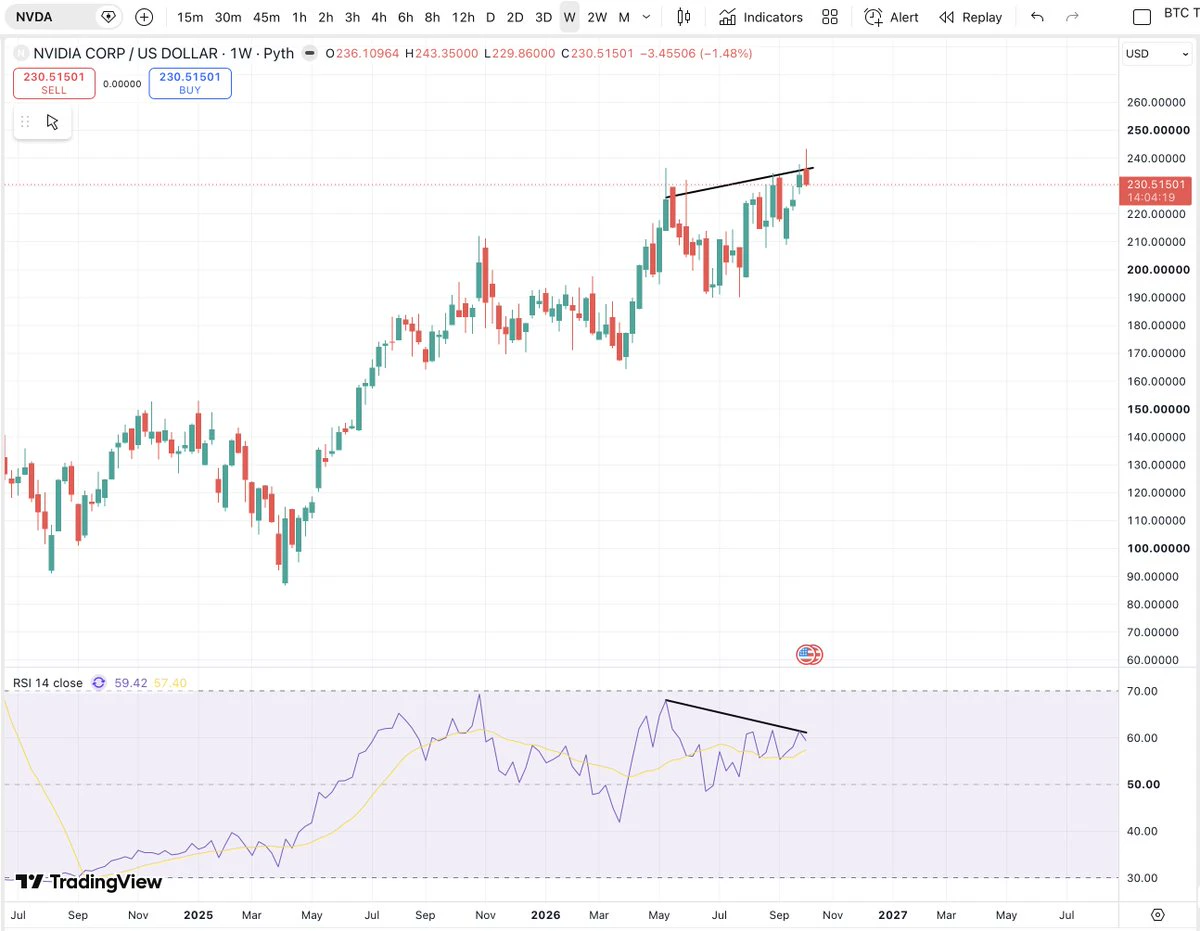Click the TradingView logo
Screen dimensions: 1200x931
(88, 881)
